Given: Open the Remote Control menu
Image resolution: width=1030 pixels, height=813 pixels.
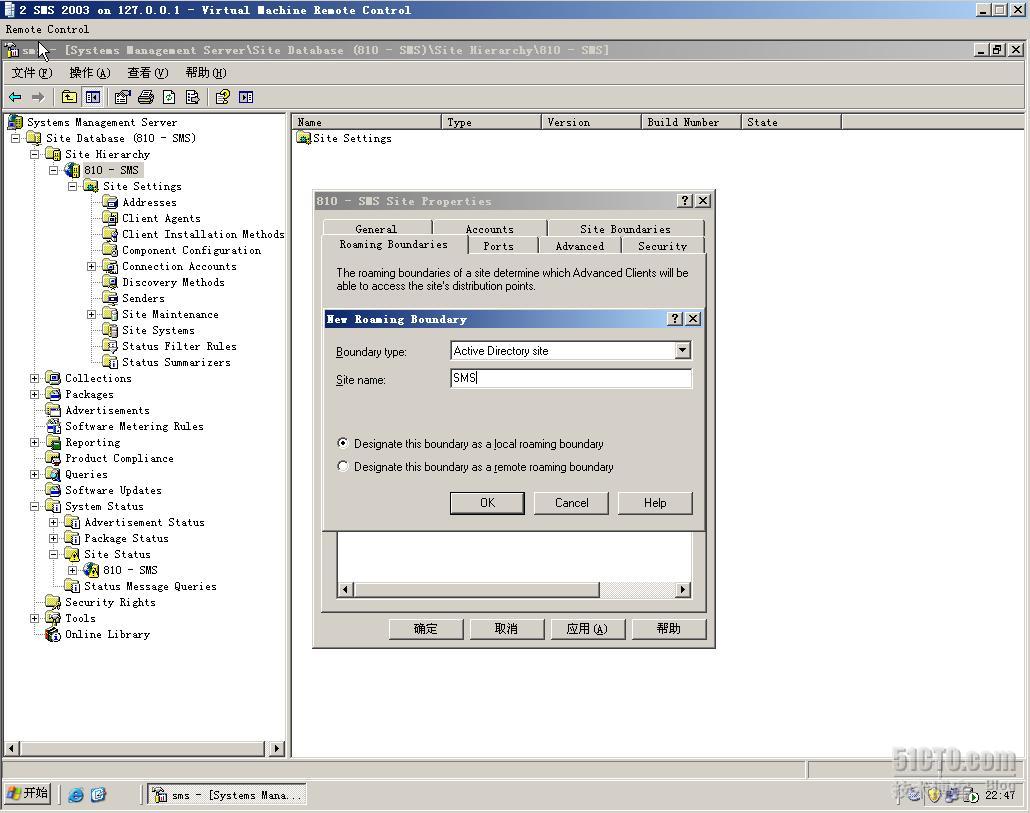Looking at the screenshot, I should pyautogui.click(x=47, y=30).
